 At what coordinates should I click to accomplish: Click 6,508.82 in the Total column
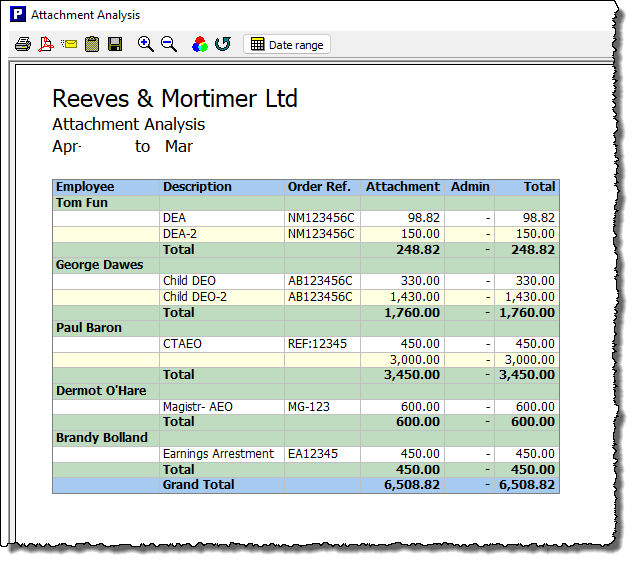[527, 485]
